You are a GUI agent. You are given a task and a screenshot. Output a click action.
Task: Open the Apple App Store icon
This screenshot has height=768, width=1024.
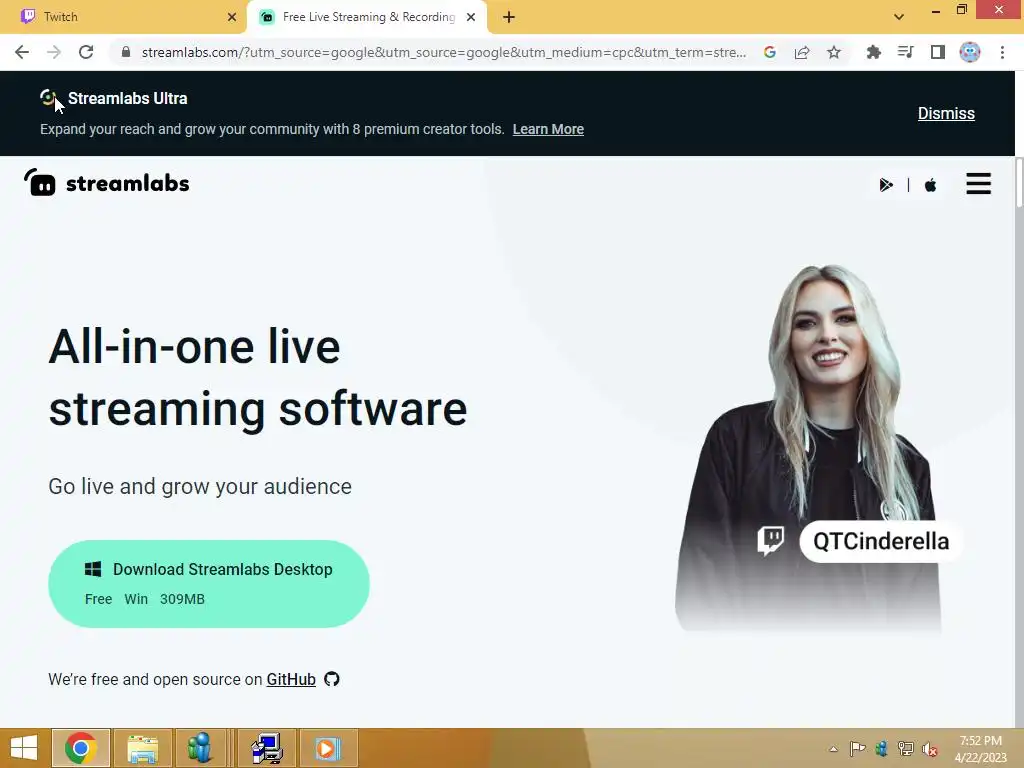point(931,185)
